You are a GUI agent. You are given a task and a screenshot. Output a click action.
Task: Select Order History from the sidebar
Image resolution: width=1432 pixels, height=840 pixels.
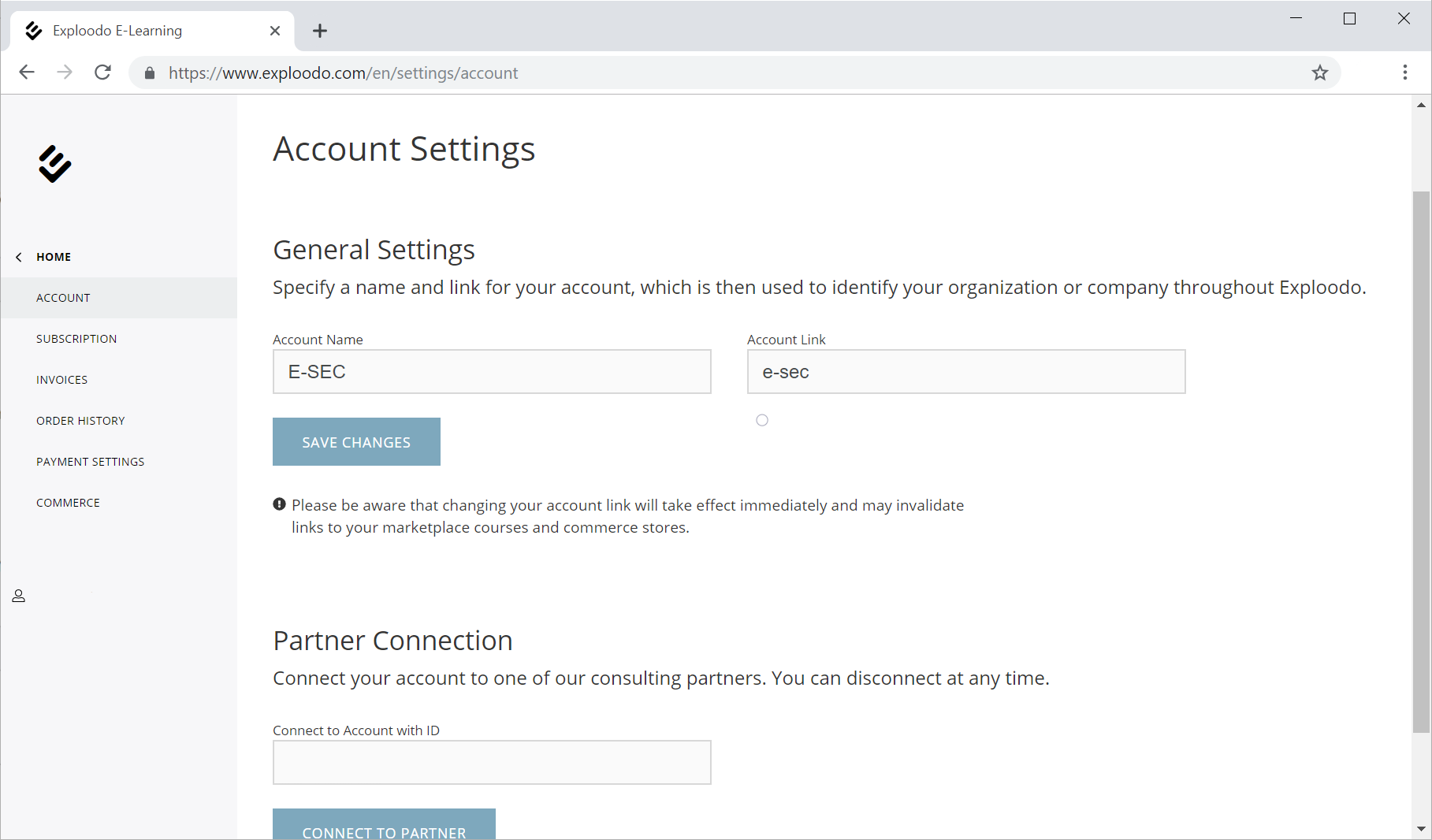point(80,421)
